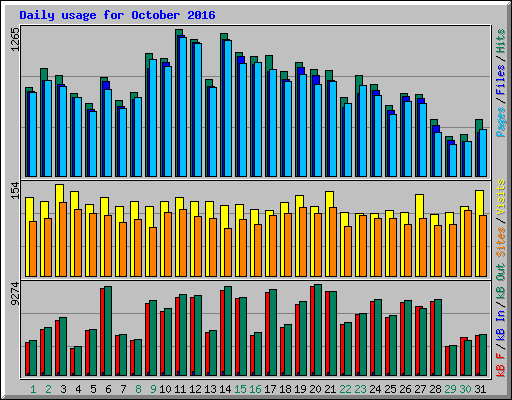The width and height of the screenshot is (512, 400).
Task: Click the green kB Out bar for day 4
Action: point(78,361)
